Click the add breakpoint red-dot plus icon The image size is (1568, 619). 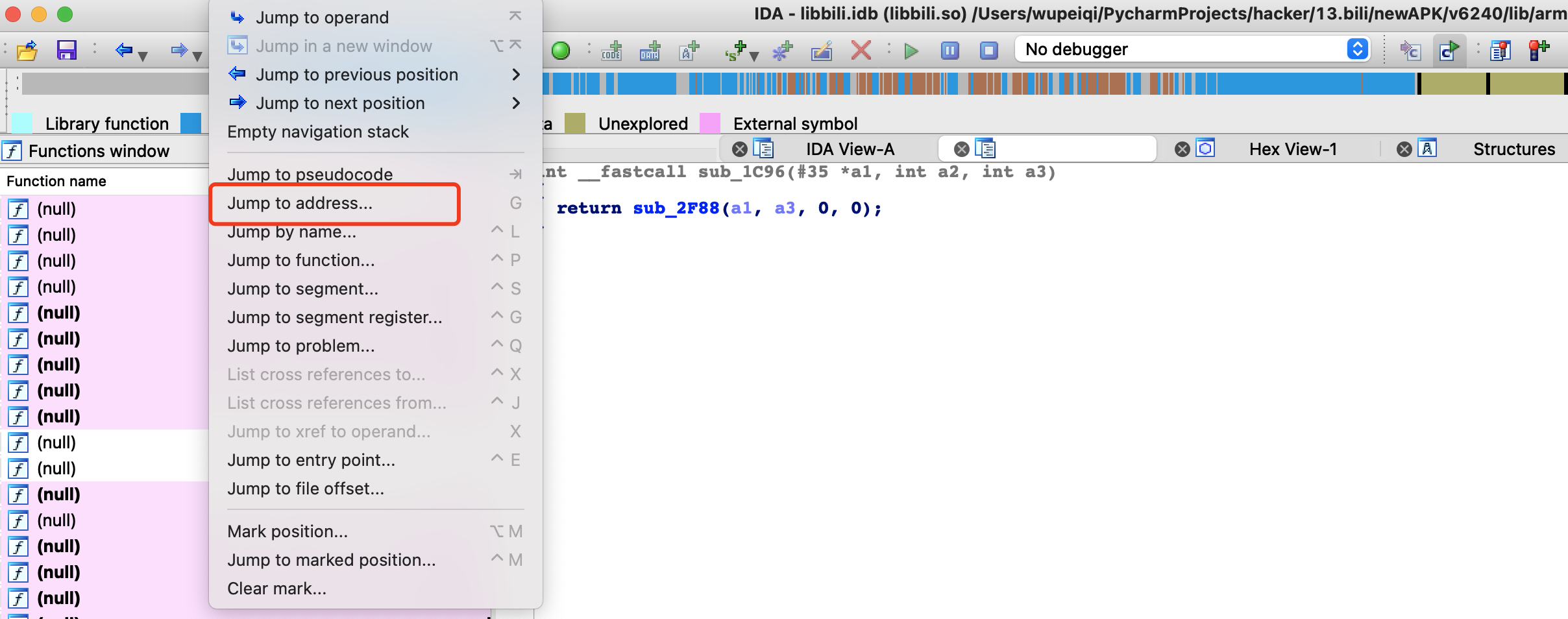(x=1539, y=50)
